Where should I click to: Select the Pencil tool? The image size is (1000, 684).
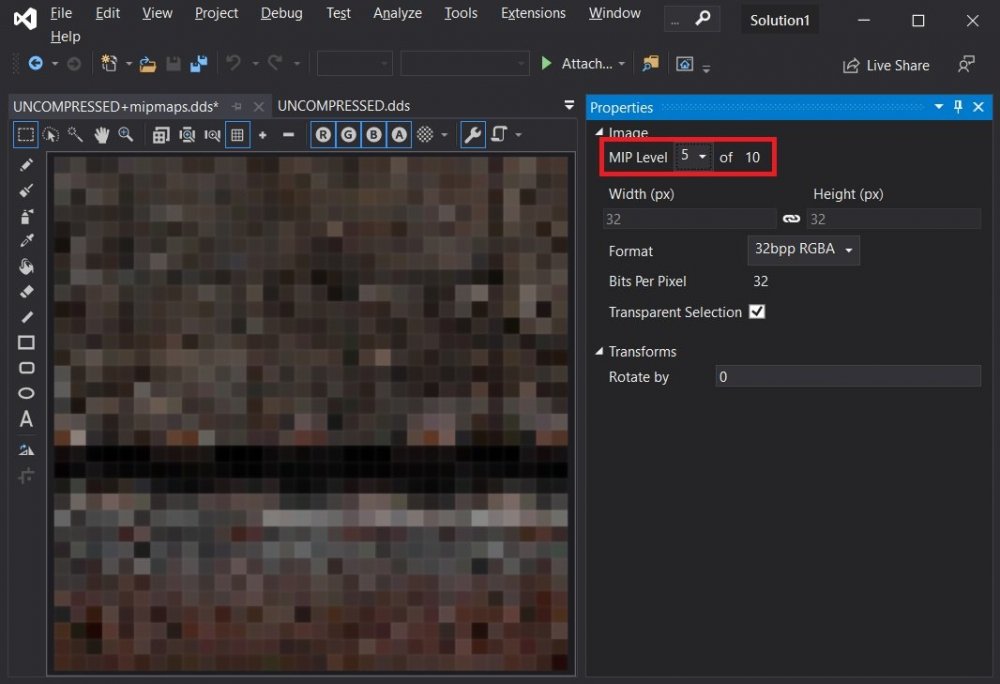tap(27, 165)
